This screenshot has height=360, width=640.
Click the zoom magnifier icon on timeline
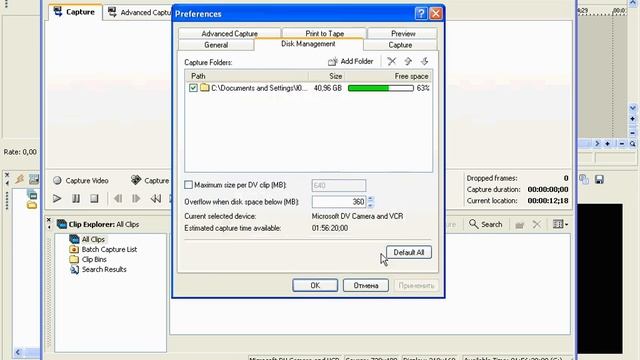pos(632,144)
